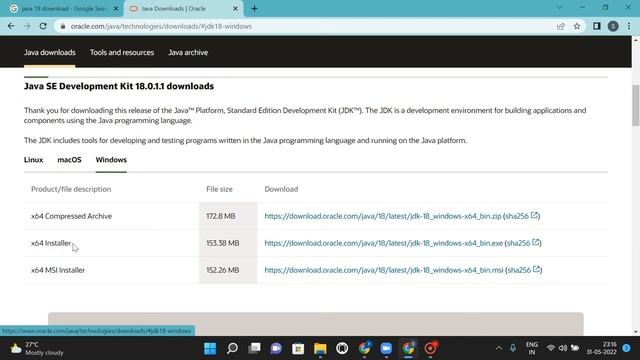640x360 pixels.
Task: Open sha256 link for the msi file
Action: pyautogui.click(x=524, y=270)
